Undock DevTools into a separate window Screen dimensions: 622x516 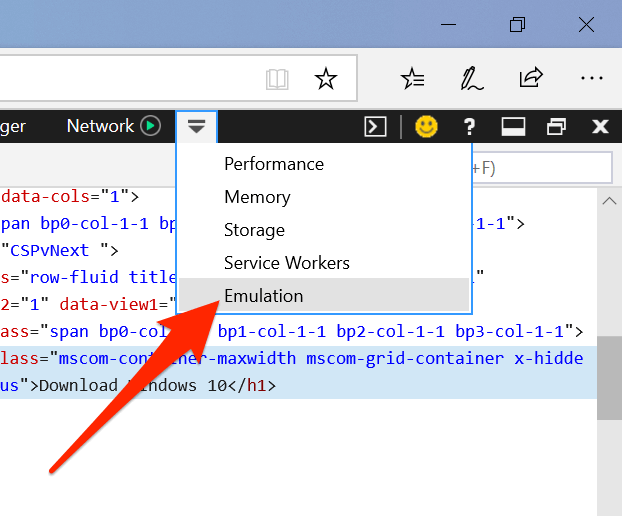(556, 126)
